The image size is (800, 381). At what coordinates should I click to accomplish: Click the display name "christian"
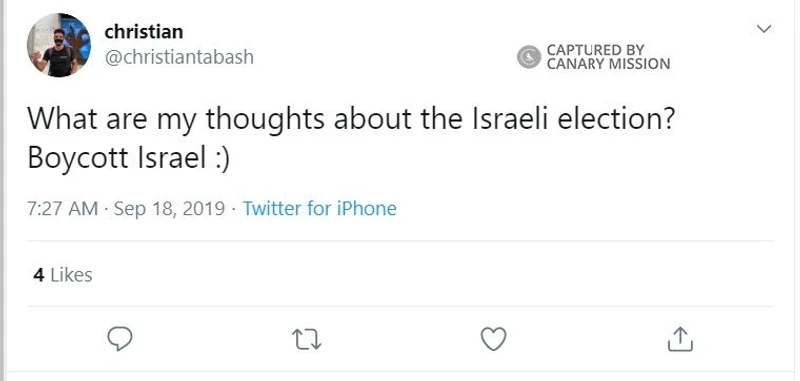pos(143,32)
